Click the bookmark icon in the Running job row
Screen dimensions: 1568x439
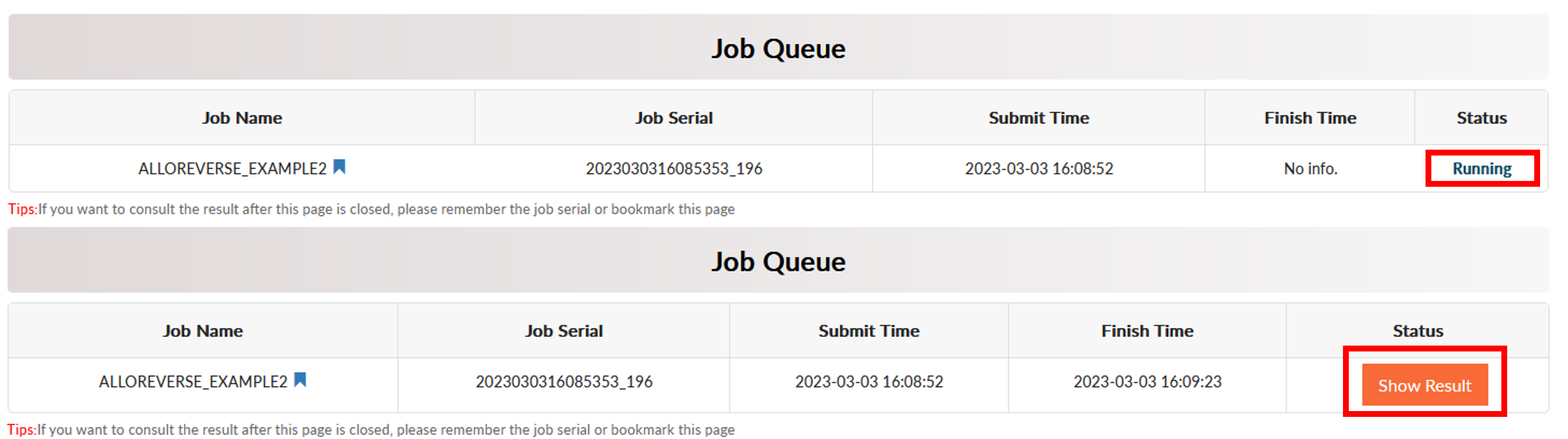(340, 167)
